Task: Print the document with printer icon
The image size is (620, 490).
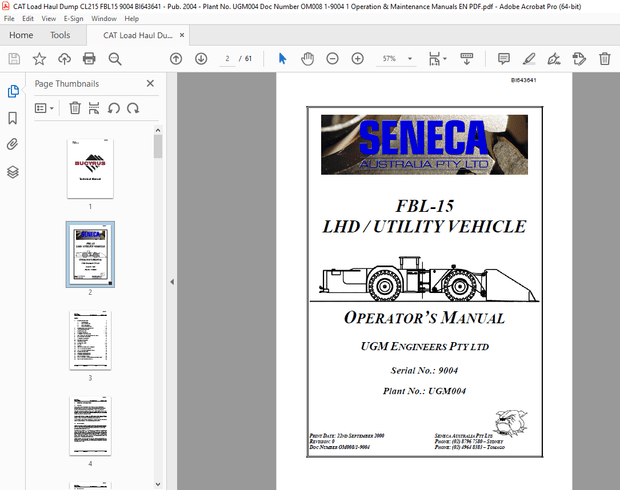Action: click(89, 59)
